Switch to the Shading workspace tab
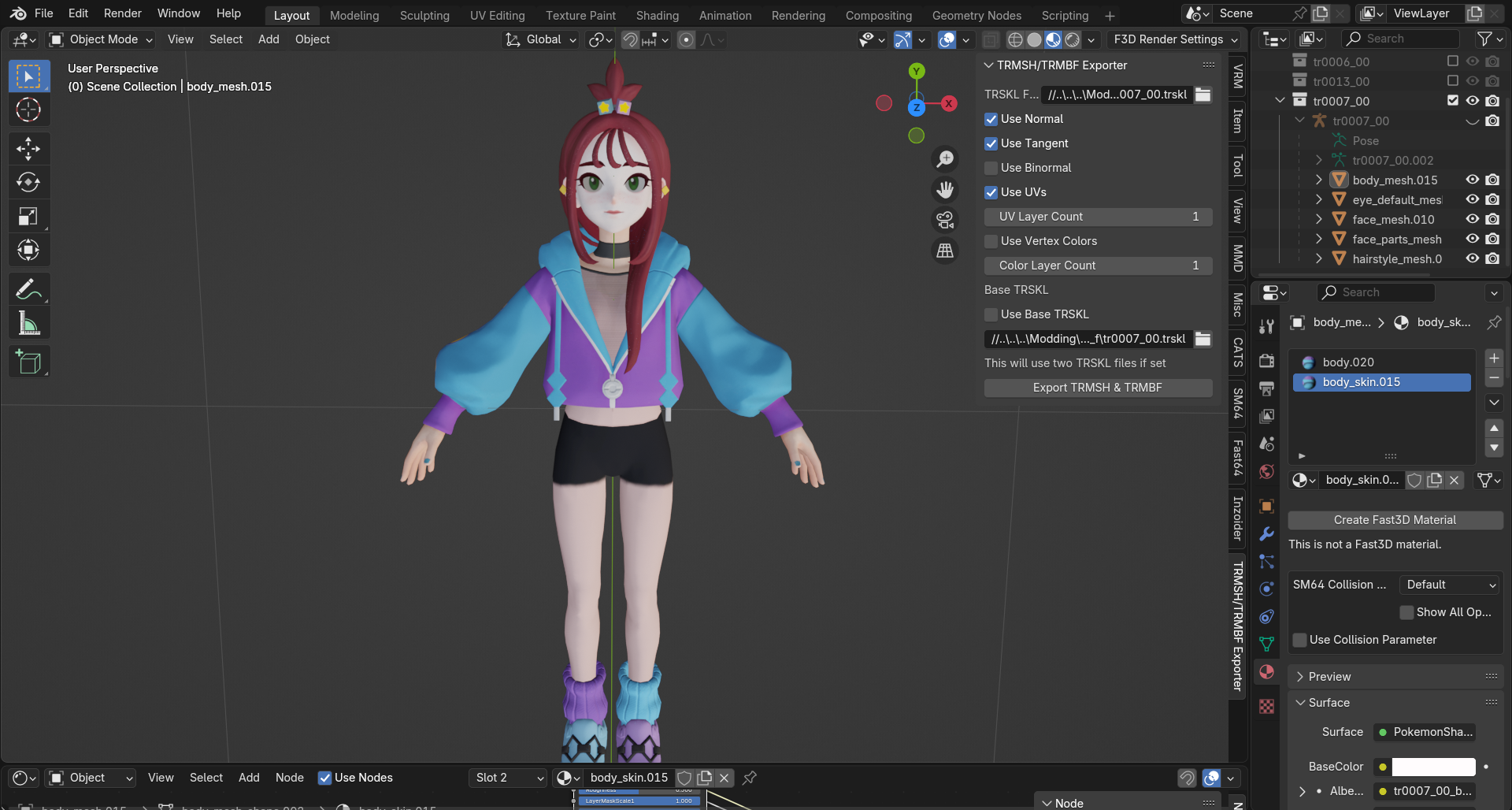The height and width of the screenshot is (810, 1512). click(x=658, y=15)
